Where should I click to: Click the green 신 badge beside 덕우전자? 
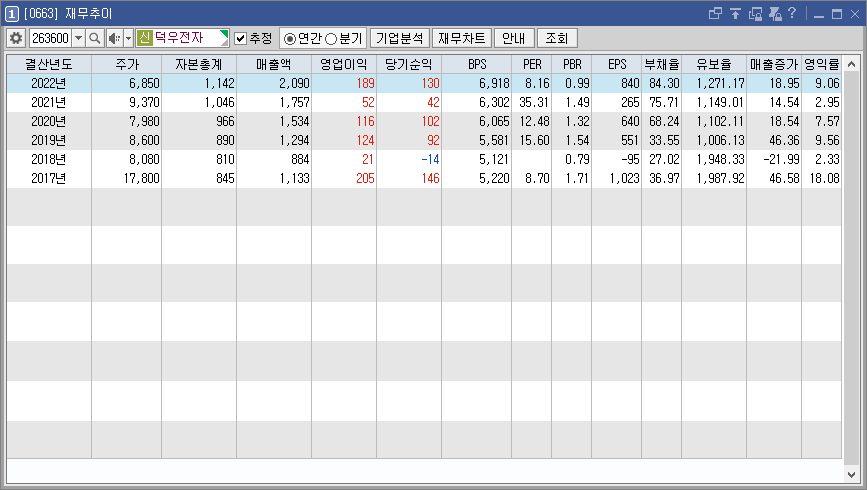pyautogui.click(x=144, y=38)
